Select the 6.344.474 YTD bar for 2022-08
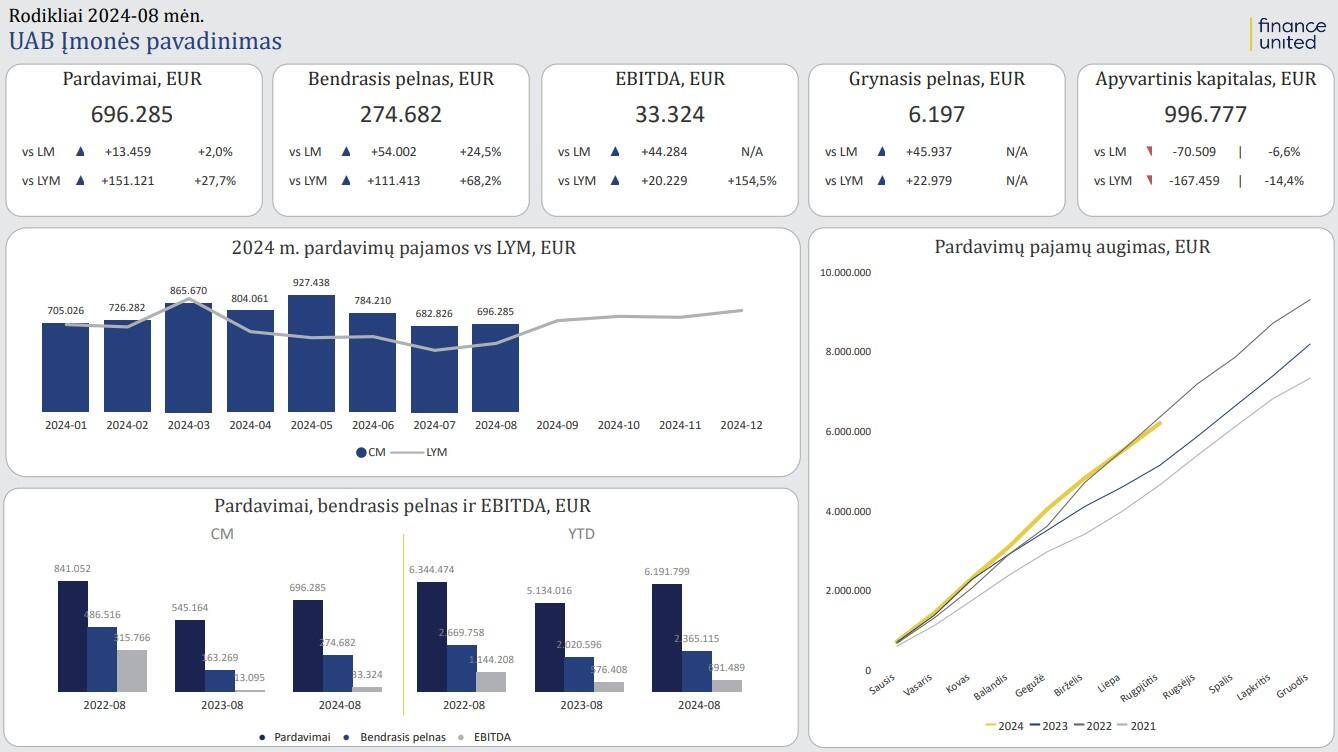 [431, 637]
